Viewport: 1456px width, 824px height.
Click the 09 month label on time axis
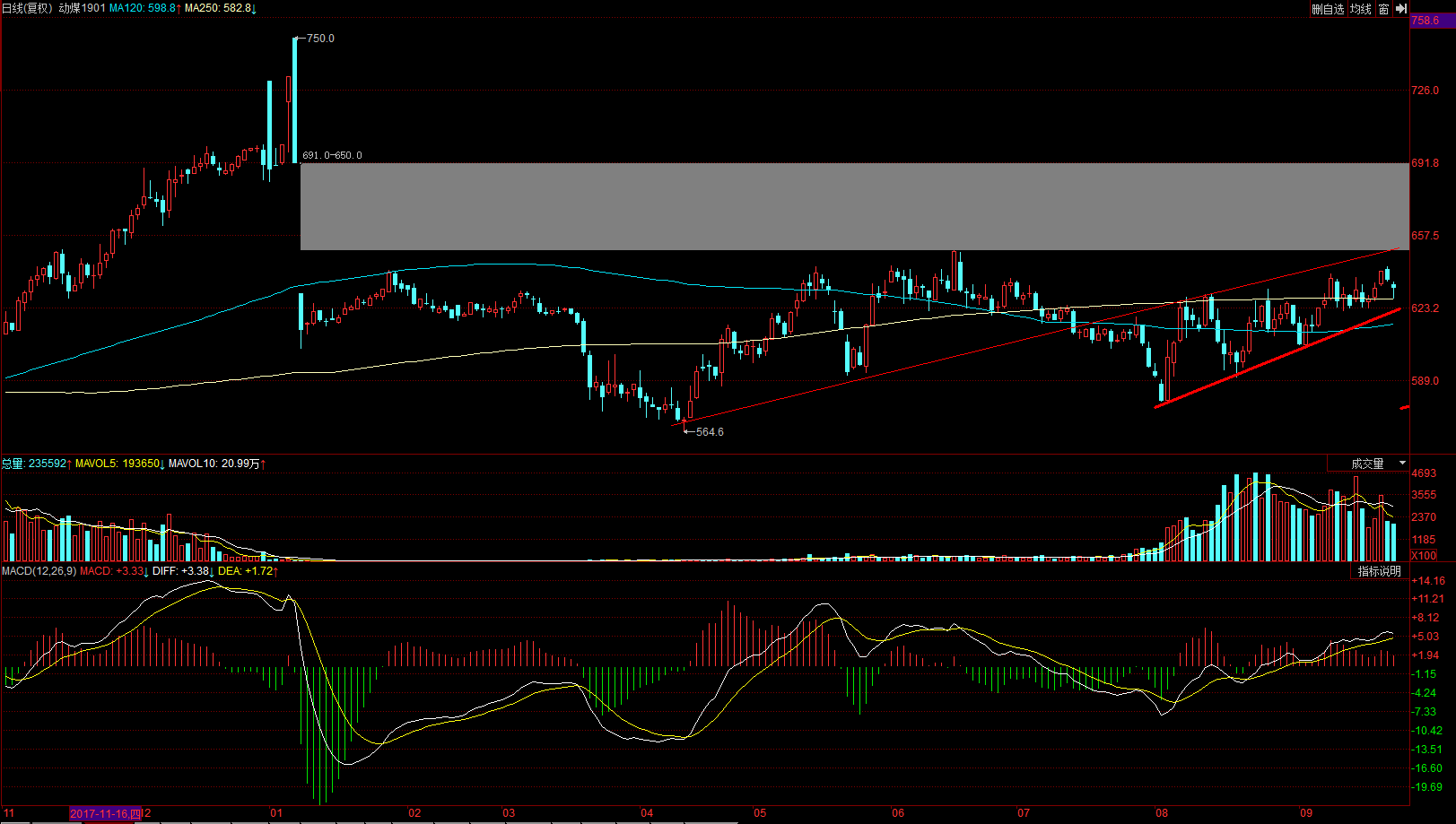[x=1306, y=813]
